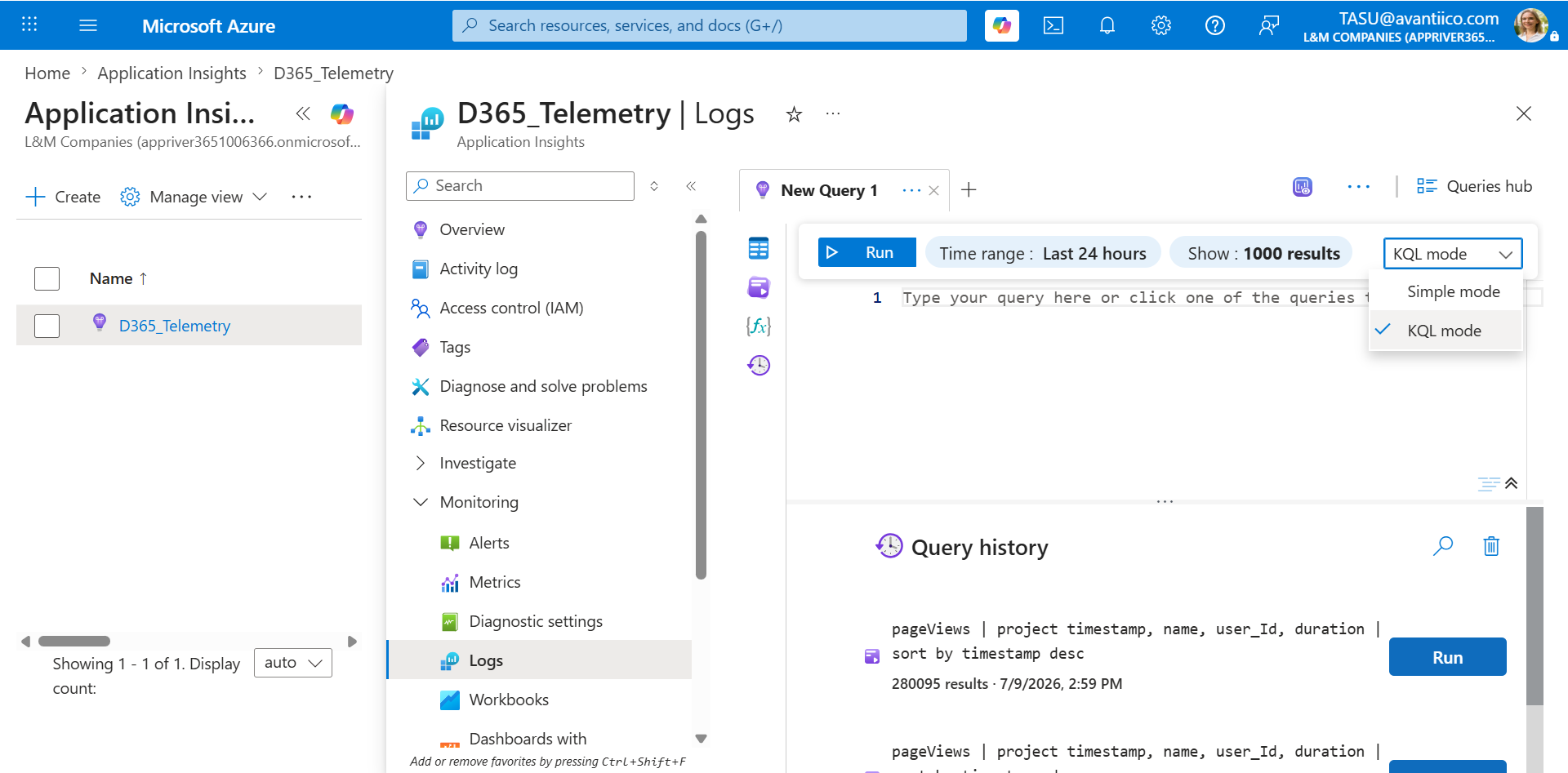Viewport: 1568px width, 773px height.
Task: Launch Copilot from the top bar
Action: click(1001, 25)
